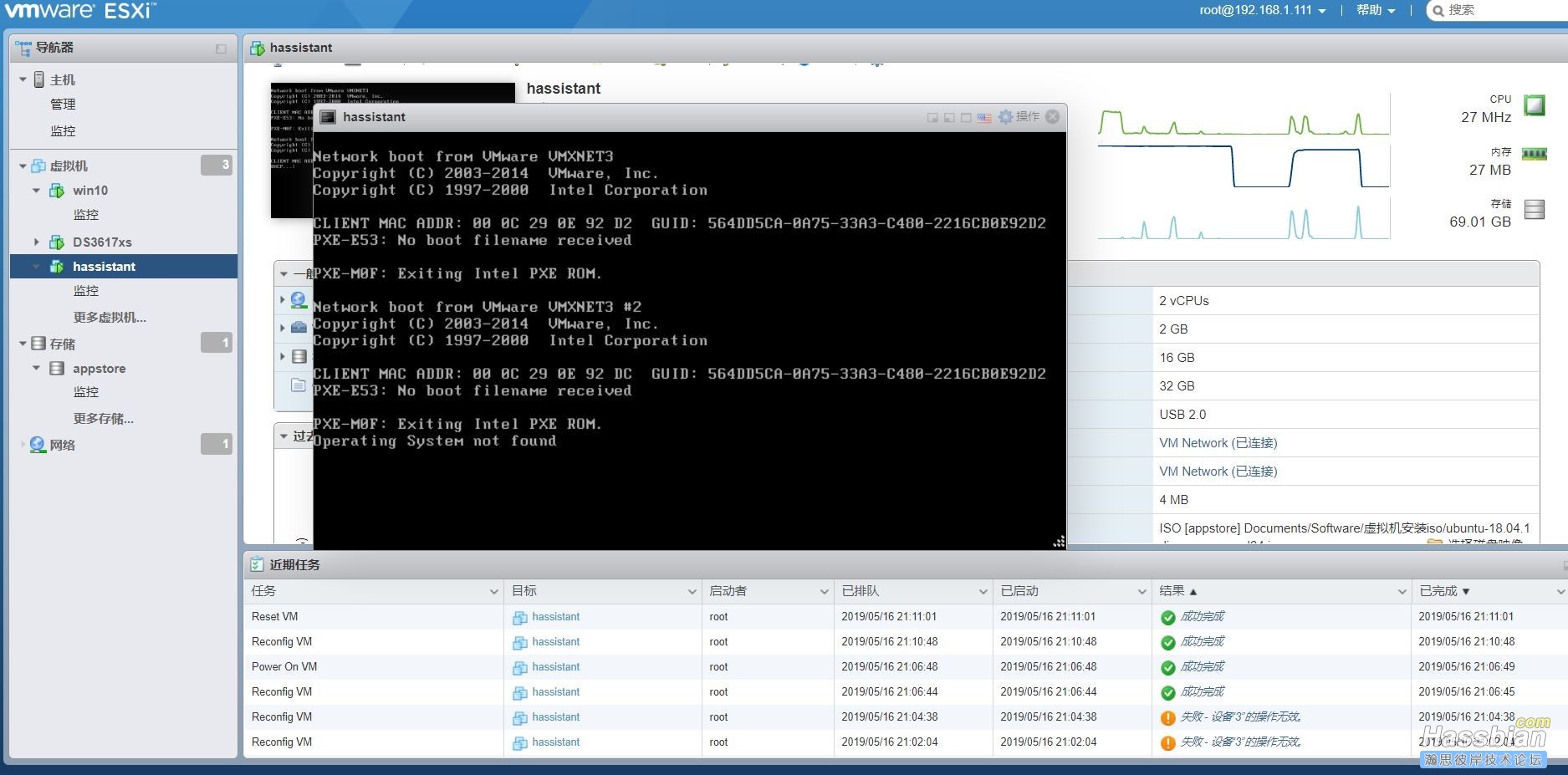Click the 失败 result link on the 21:02:04 task

1240,742
